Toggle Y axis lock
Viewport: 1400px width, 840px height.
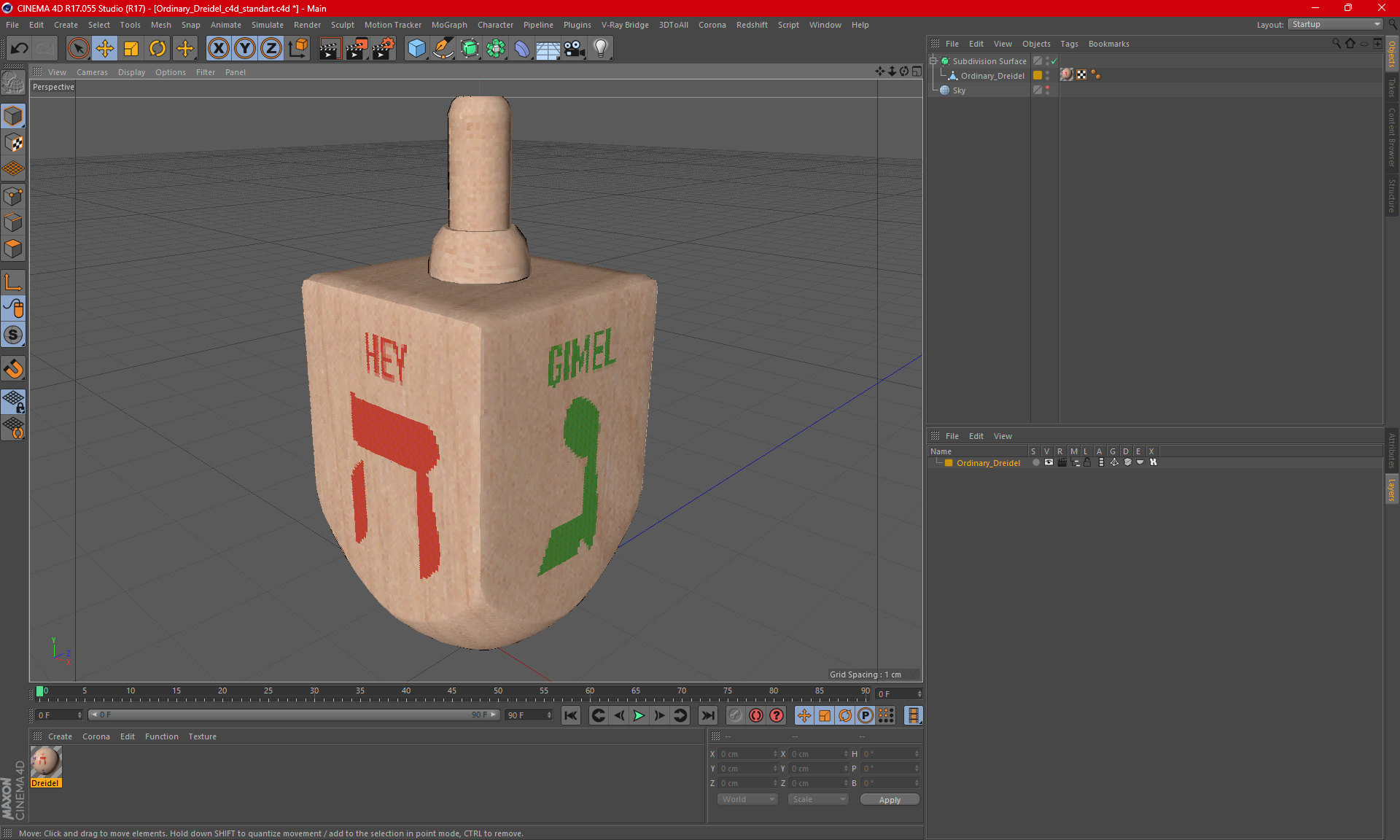[x=245, y=48]
